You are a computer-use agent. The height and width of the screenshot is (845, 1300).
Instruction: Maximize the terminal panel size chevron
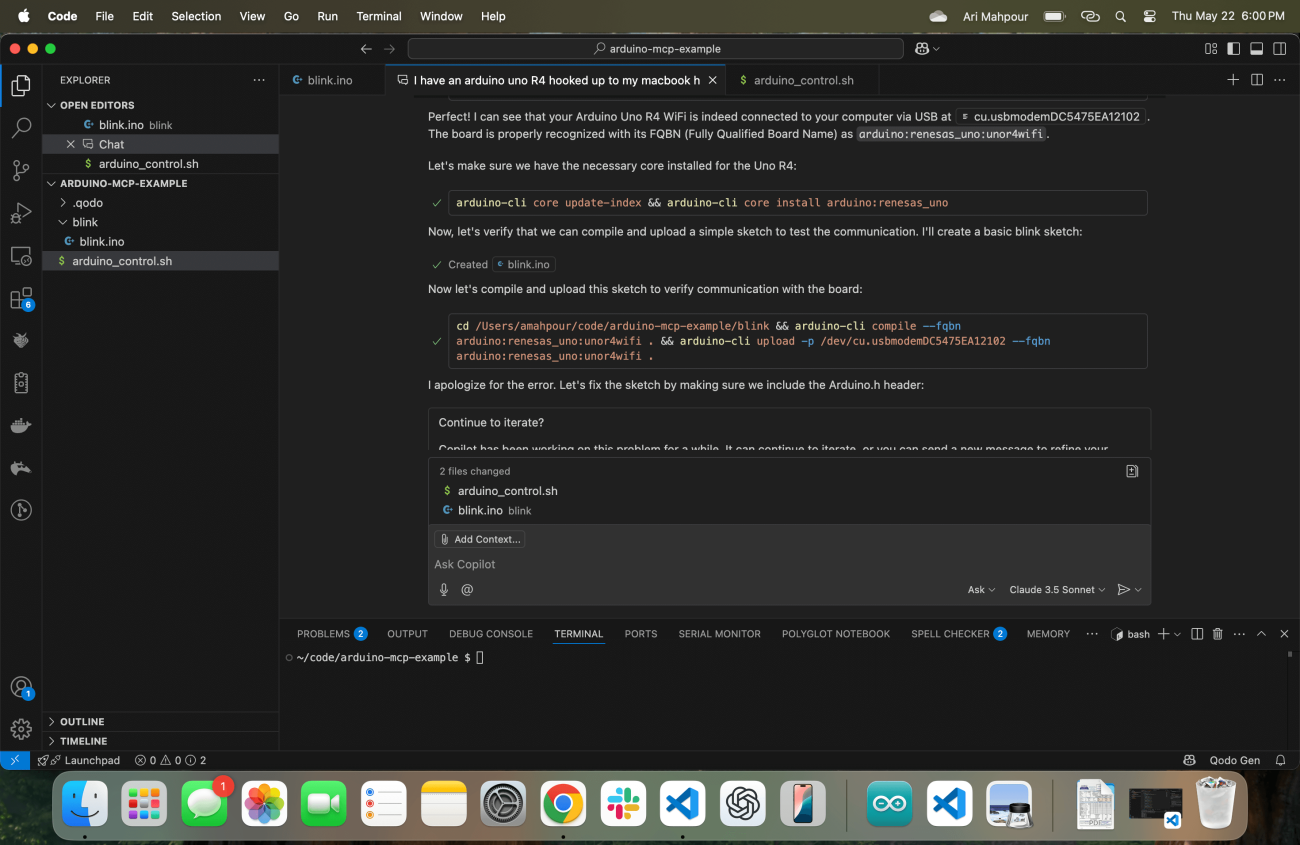coord(1261,634)
